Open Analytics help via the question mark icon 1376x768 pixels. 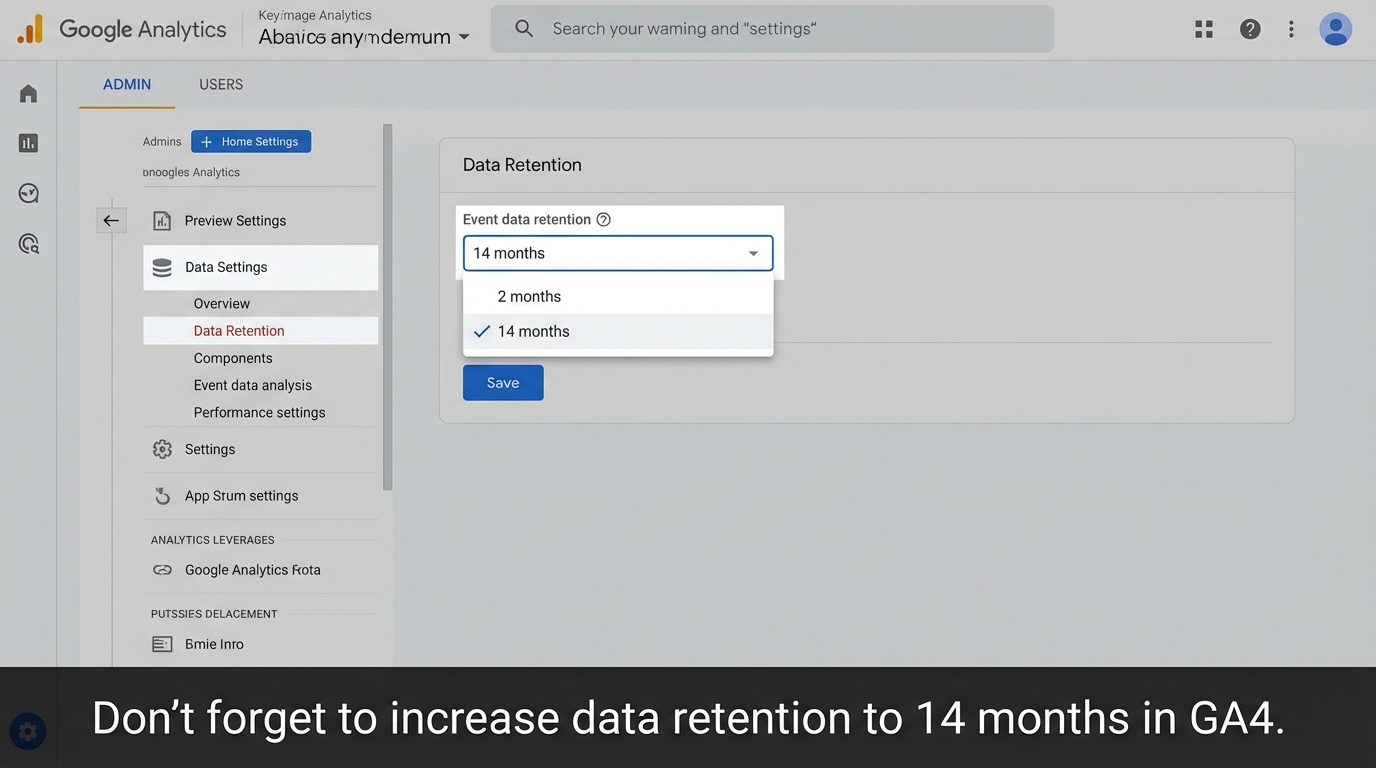point(1250,29)
